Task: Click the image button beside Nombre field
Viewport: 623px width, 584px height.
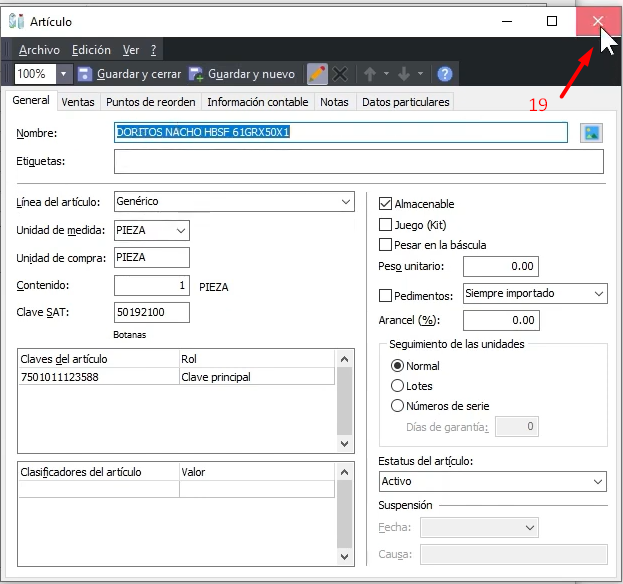Action: tap(591, 132)
